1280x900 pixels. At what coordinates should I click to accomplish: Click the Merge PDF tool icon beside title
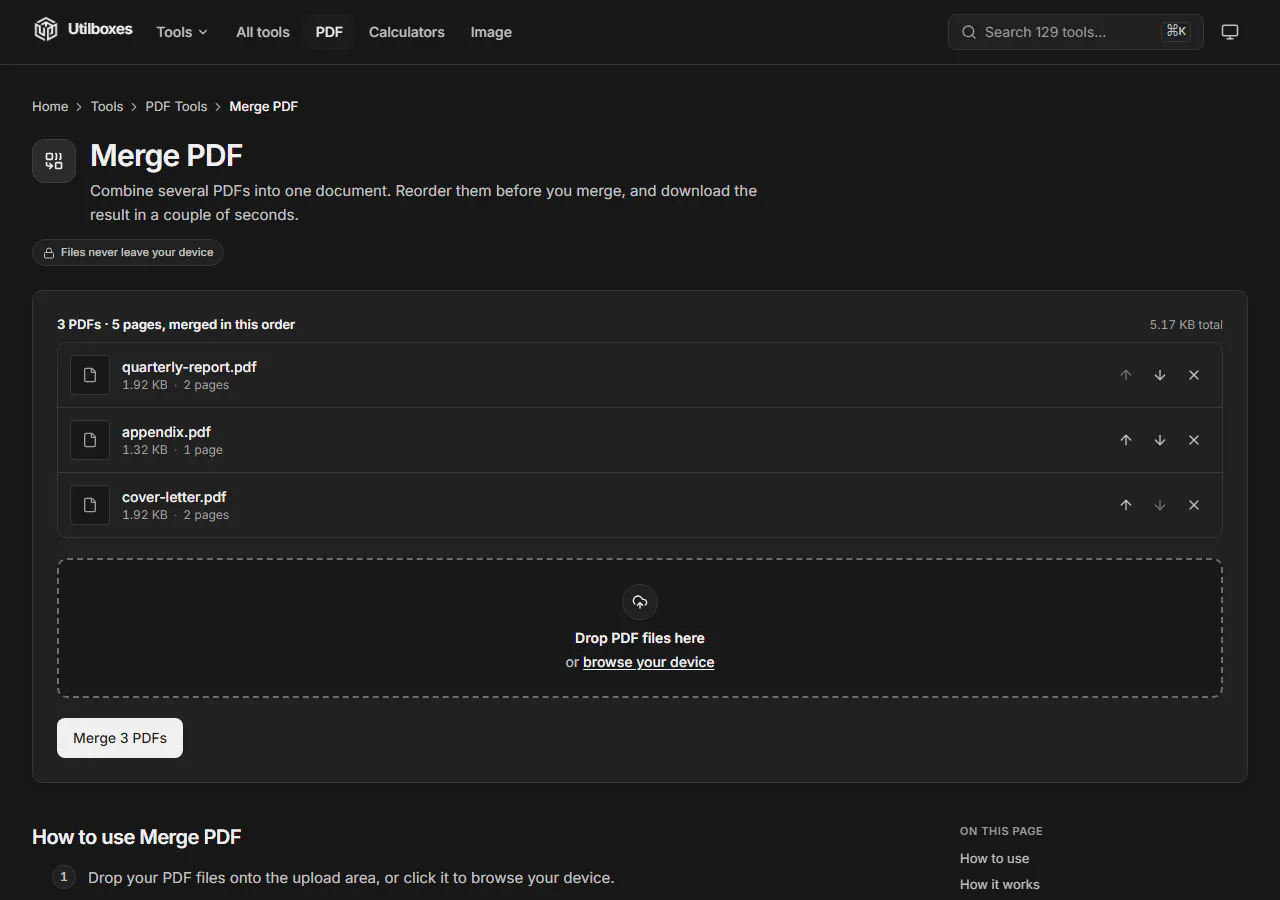pos(54,161)
